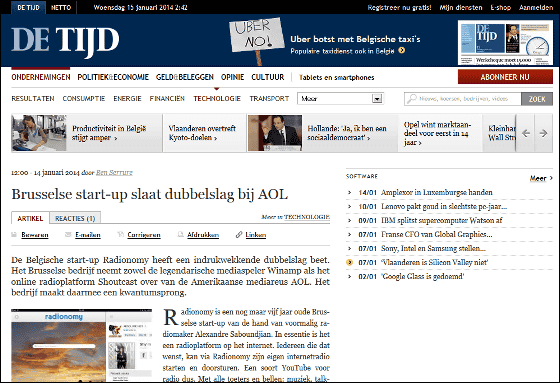
Task: Click arrow bullet beside Sony, Intel en Samsung
Action: (x=350, y=249)
